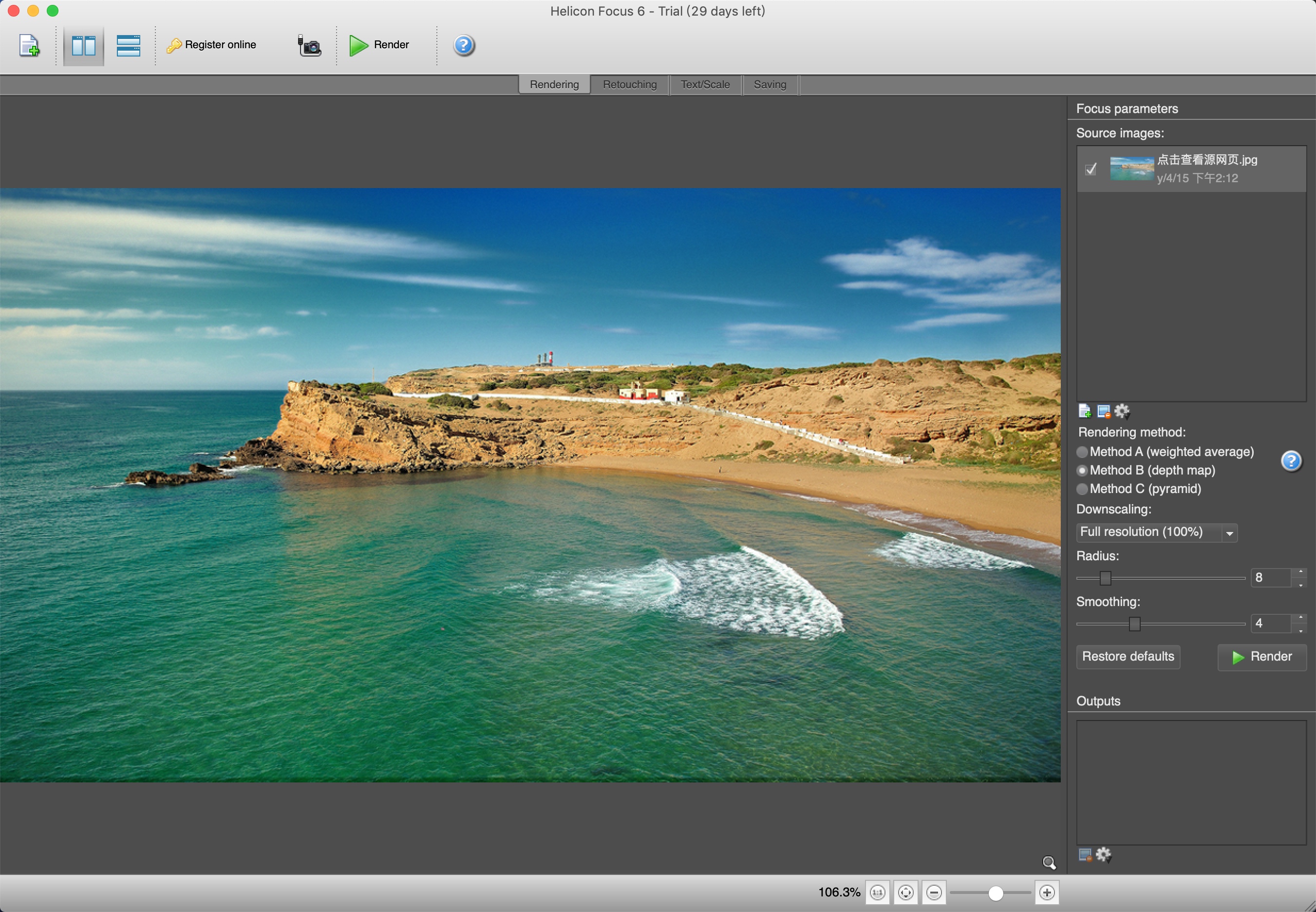Select Method C (pyramid)

[x=1082, y=489]
